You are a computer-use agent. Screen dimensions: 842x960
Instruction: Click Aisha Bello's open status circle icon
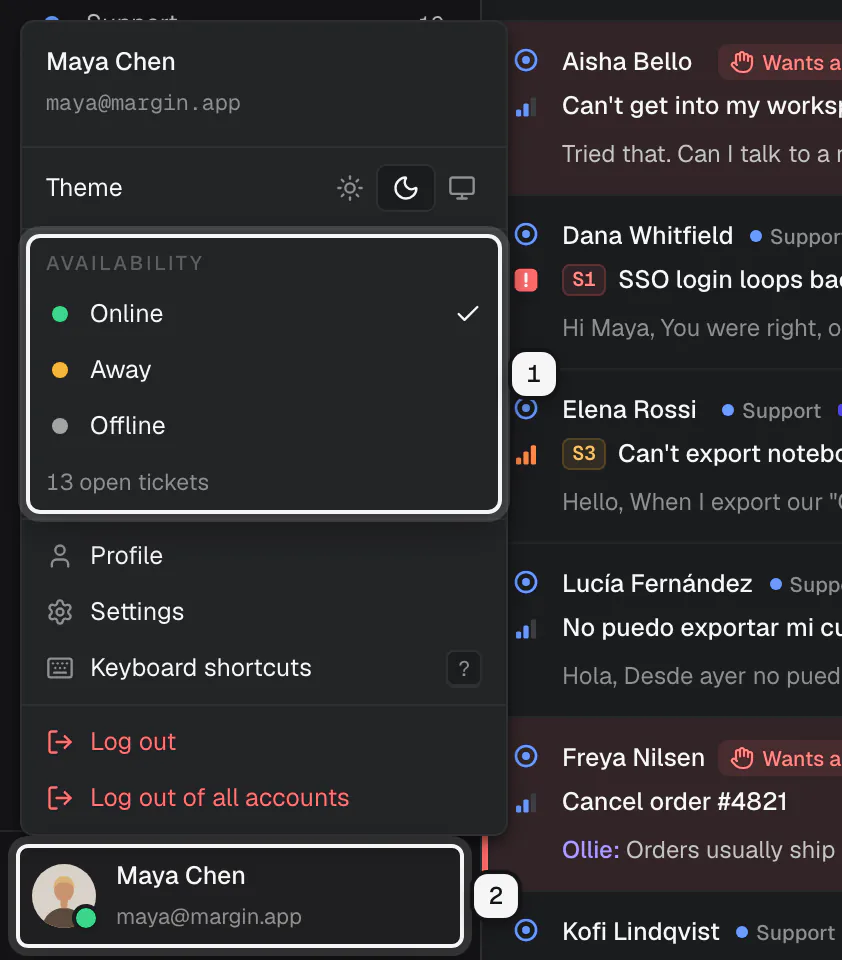(x=526, y=60)
